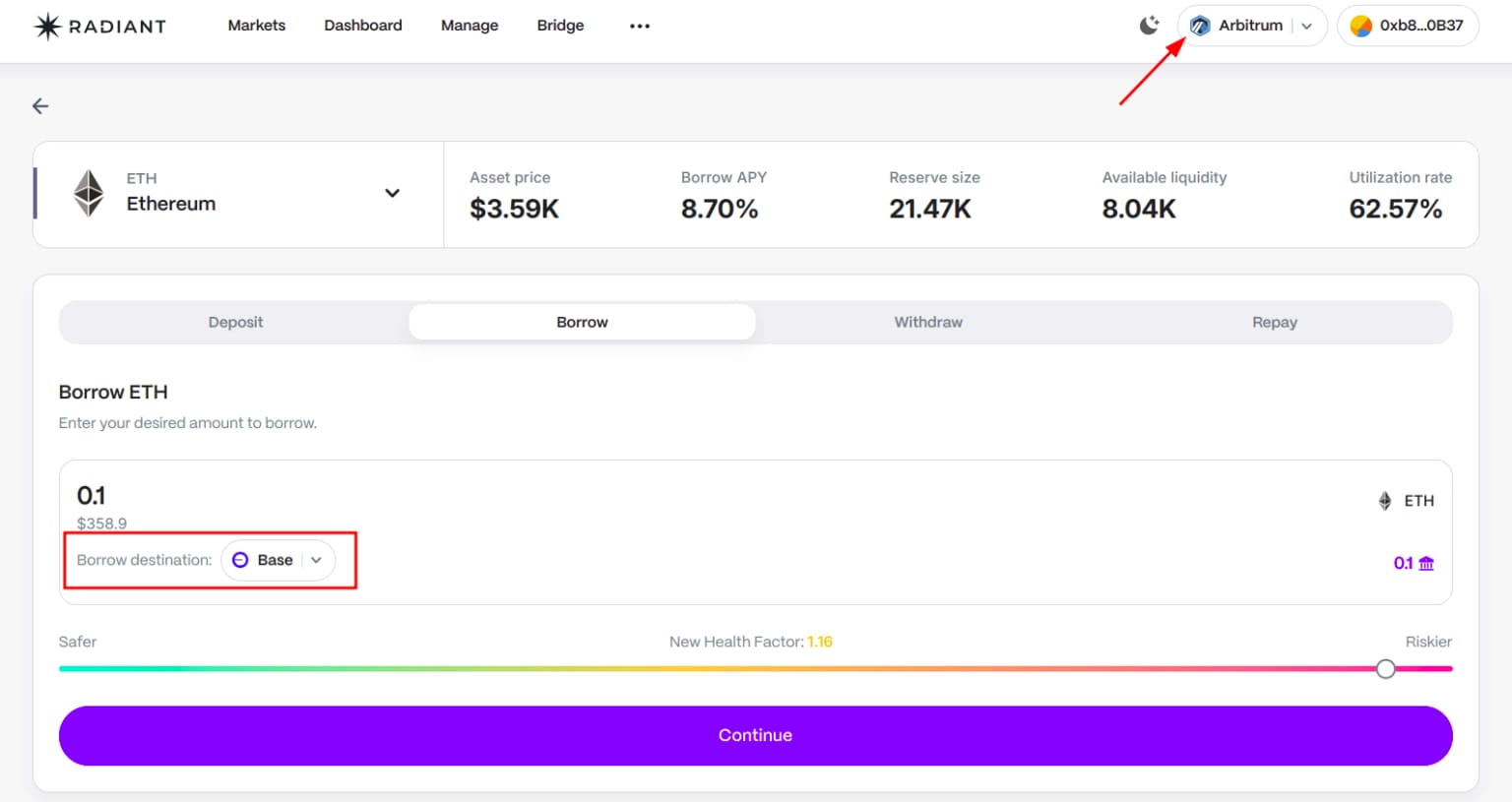
Task: Click the health factor slider handle
Action: click(x=1385, y=669)
